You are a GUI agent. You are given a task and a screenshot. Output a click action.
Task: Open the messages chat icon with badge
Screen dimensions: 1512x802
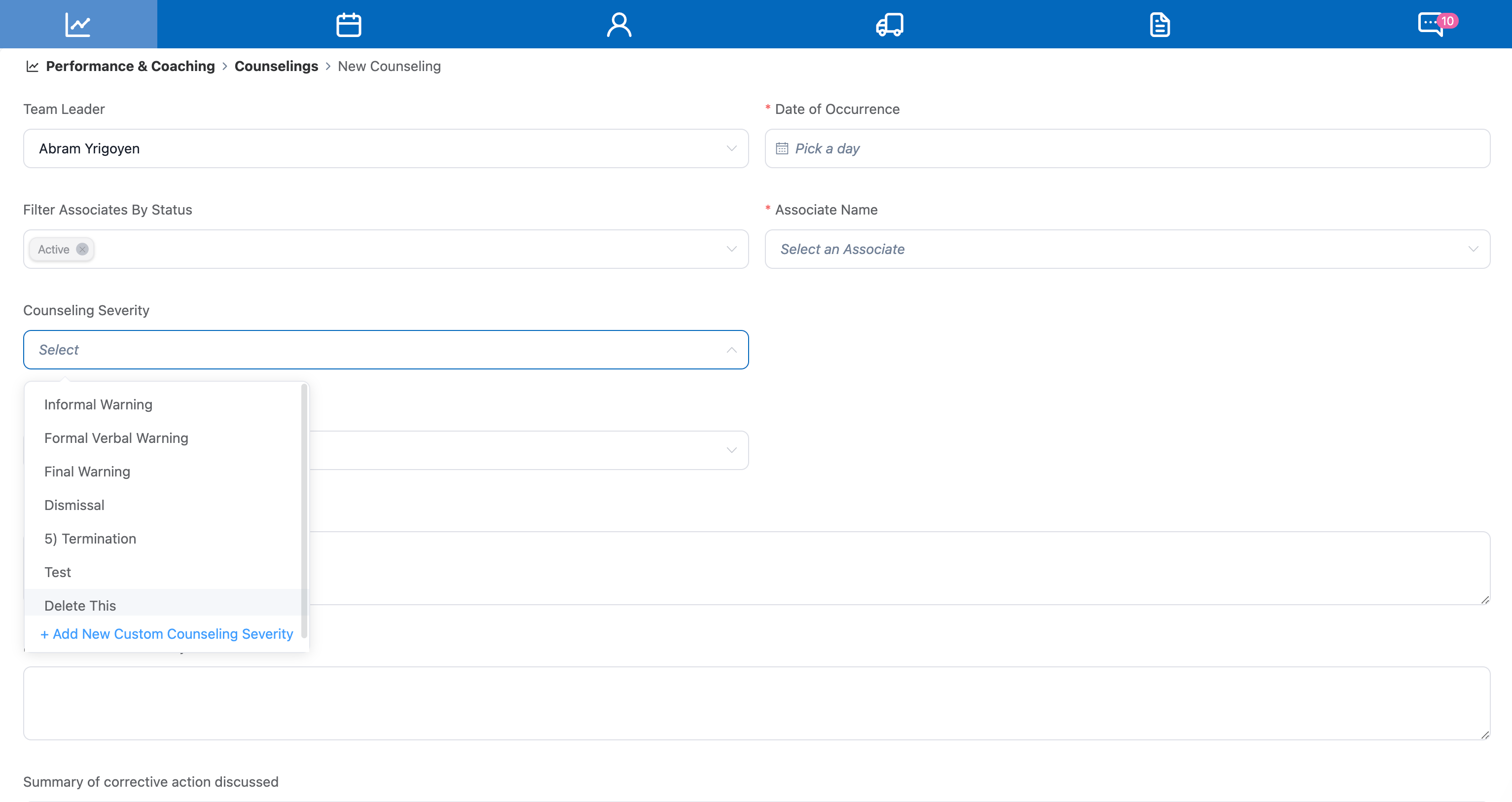pos(1431,24)
